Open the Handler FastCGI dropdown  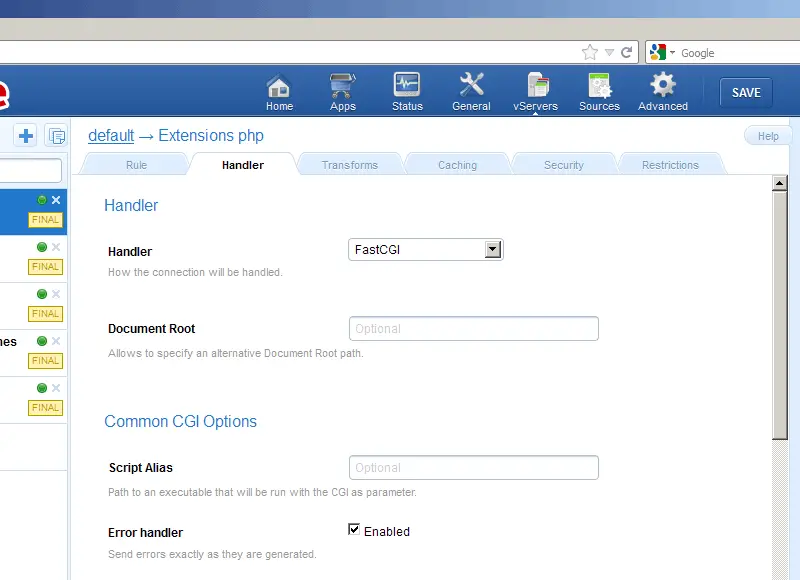tap(426, 249)
